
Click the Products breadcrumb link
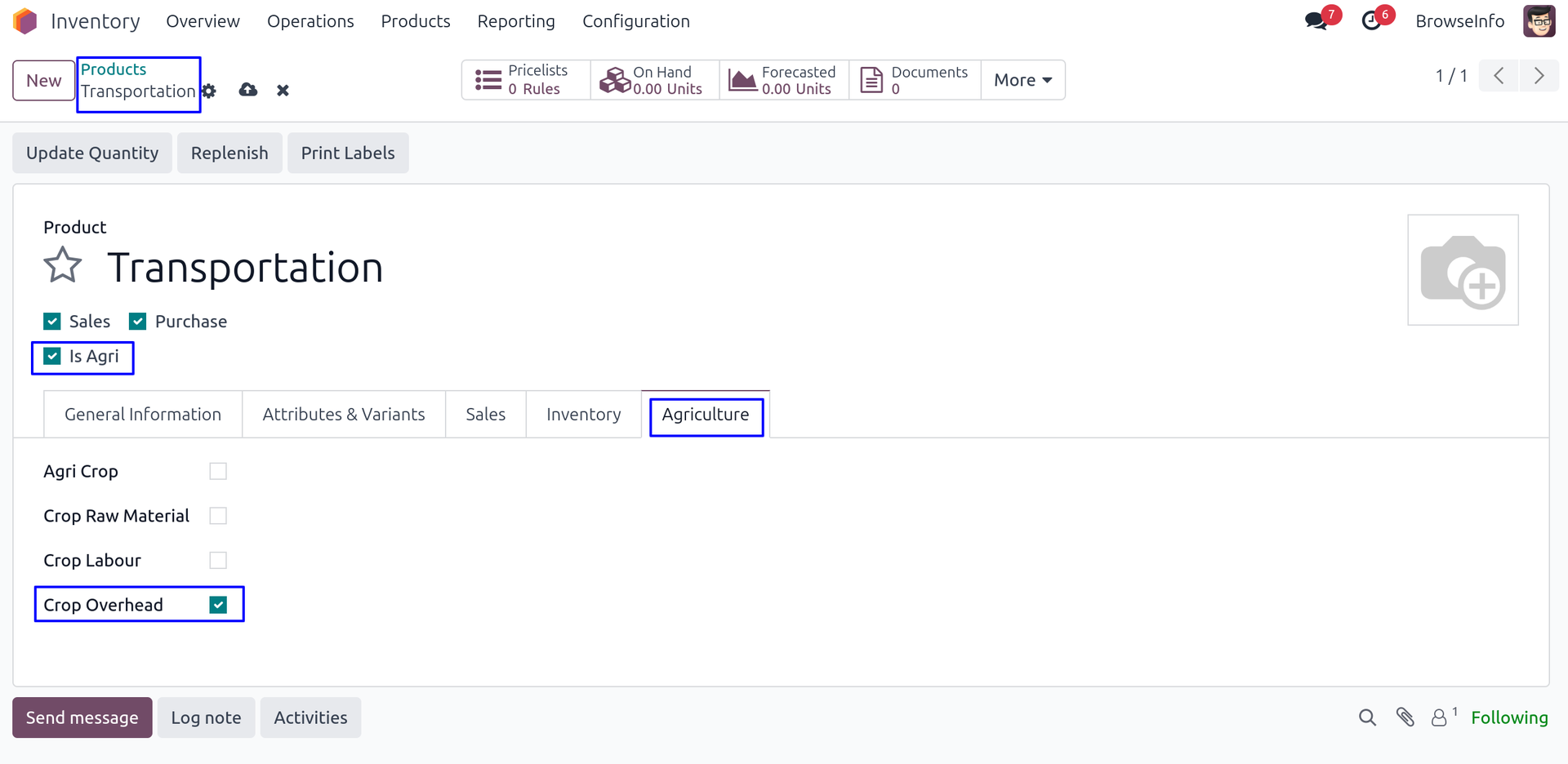pos(114,69)
